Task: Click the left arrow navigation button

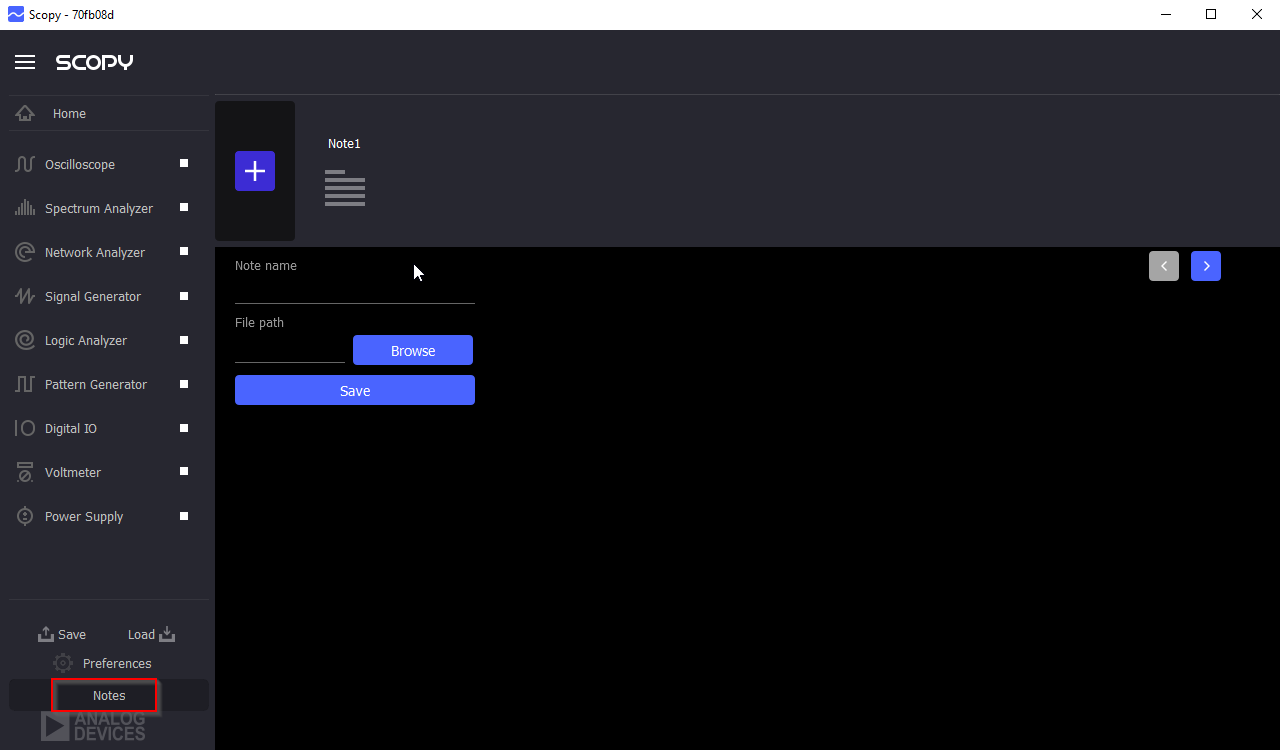Action: 1164,266
